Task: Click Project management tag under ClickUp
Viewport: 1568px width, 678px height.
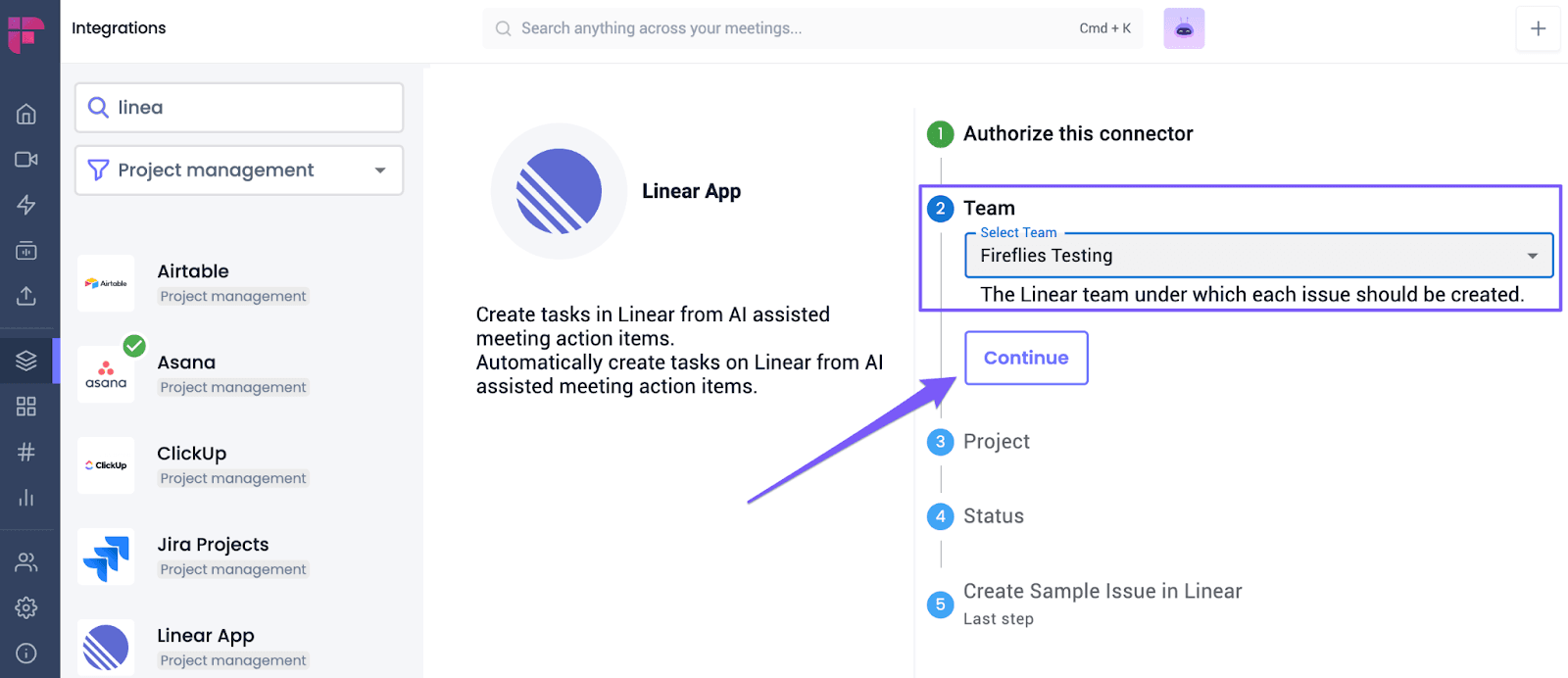Action: pos(233,478)
